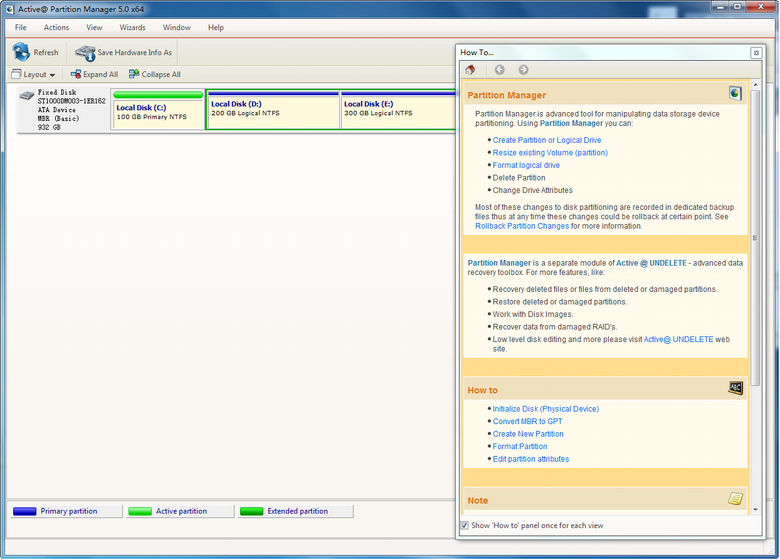Open the Wizards menu
Image resolution: width=780 pixels, height=560 pixels.
pos(132,27)
